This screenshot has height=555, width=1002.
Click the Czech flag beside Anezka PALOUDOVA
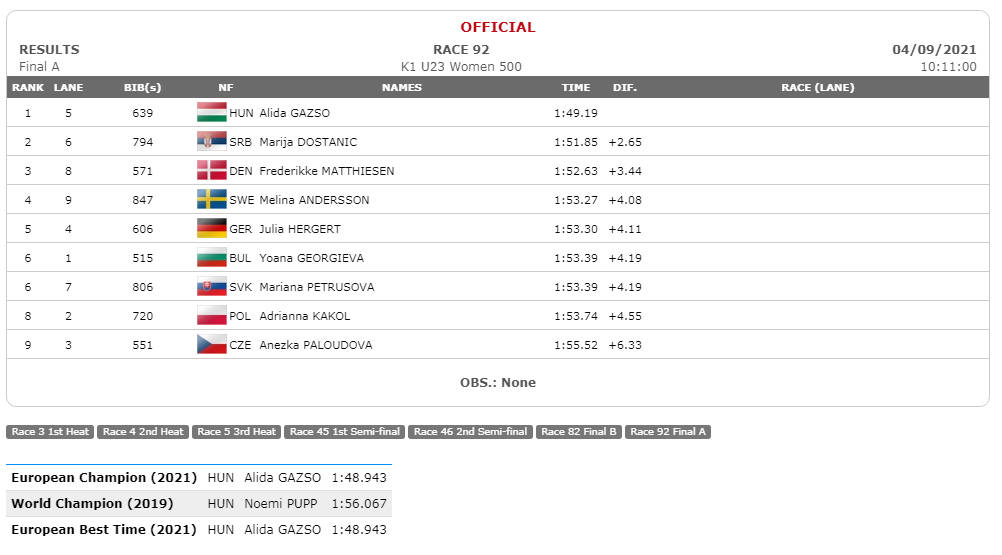212,344
